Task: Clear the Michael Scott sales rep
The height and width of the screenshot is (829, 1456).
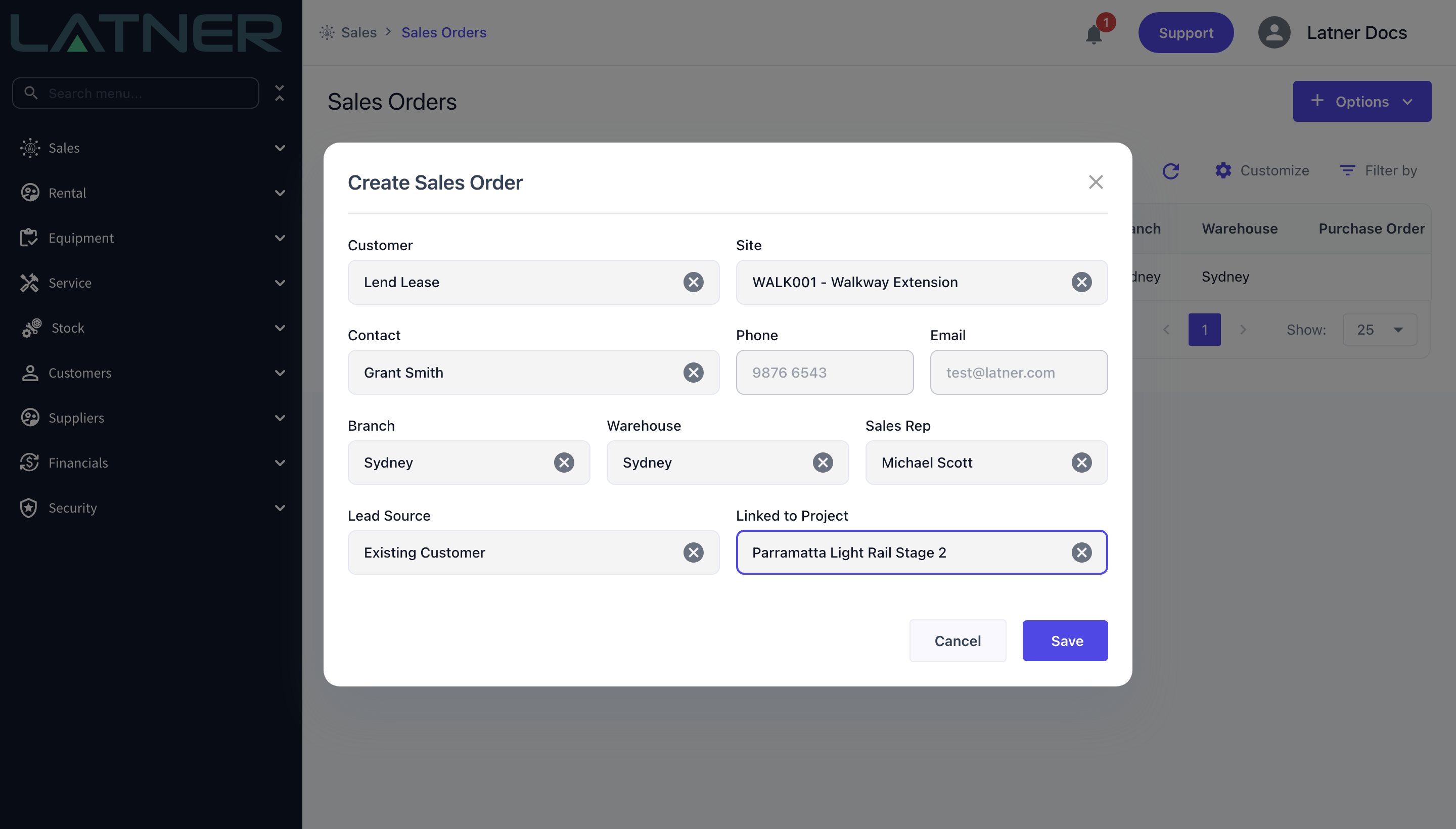Action: (x=1081, y=463)
